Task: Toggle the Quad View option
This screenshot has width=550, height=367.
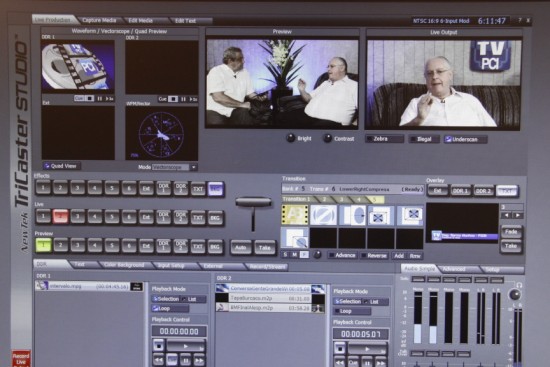Action: click(x=62, y=166)
